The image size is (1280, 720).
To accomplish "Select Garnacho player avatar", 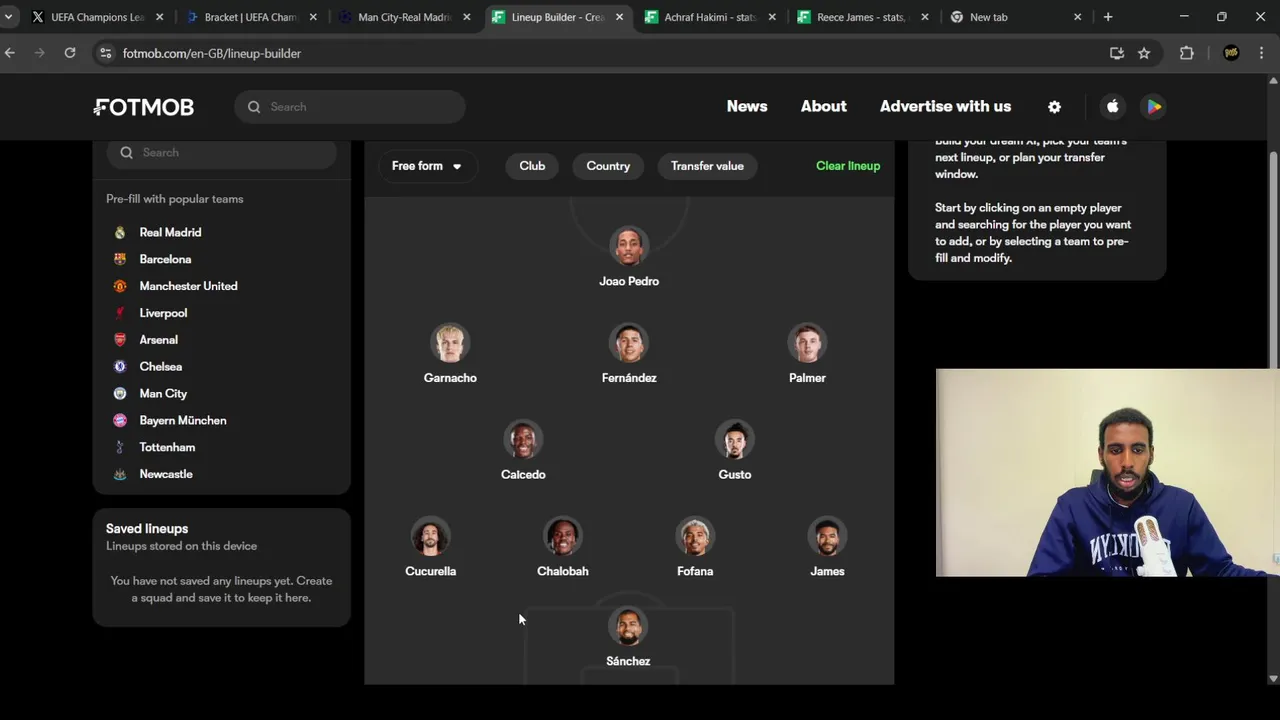I will pyautogui.click(x=450, y=343).
